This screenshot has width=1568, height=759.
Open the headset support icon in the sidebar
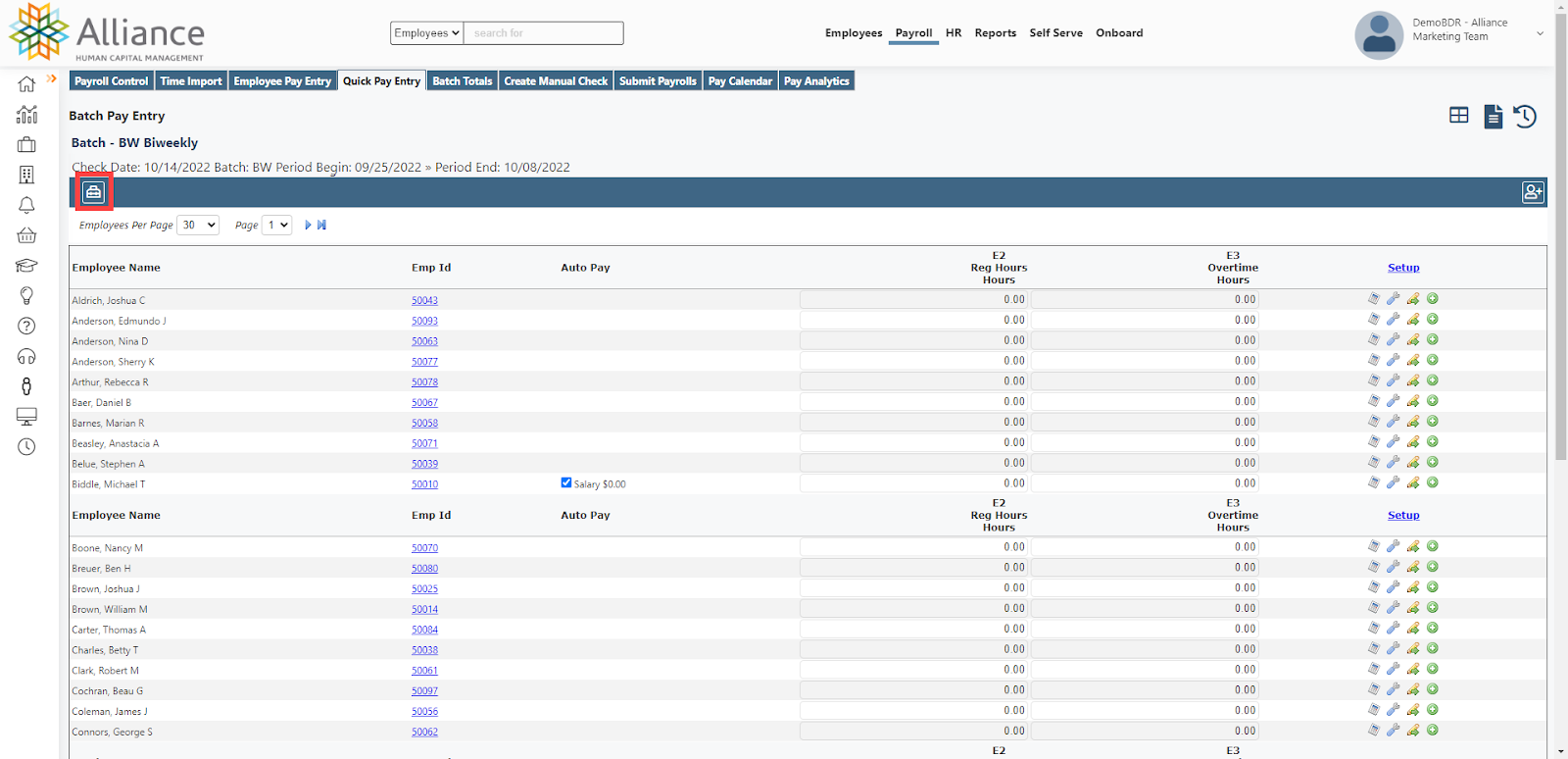26,356
